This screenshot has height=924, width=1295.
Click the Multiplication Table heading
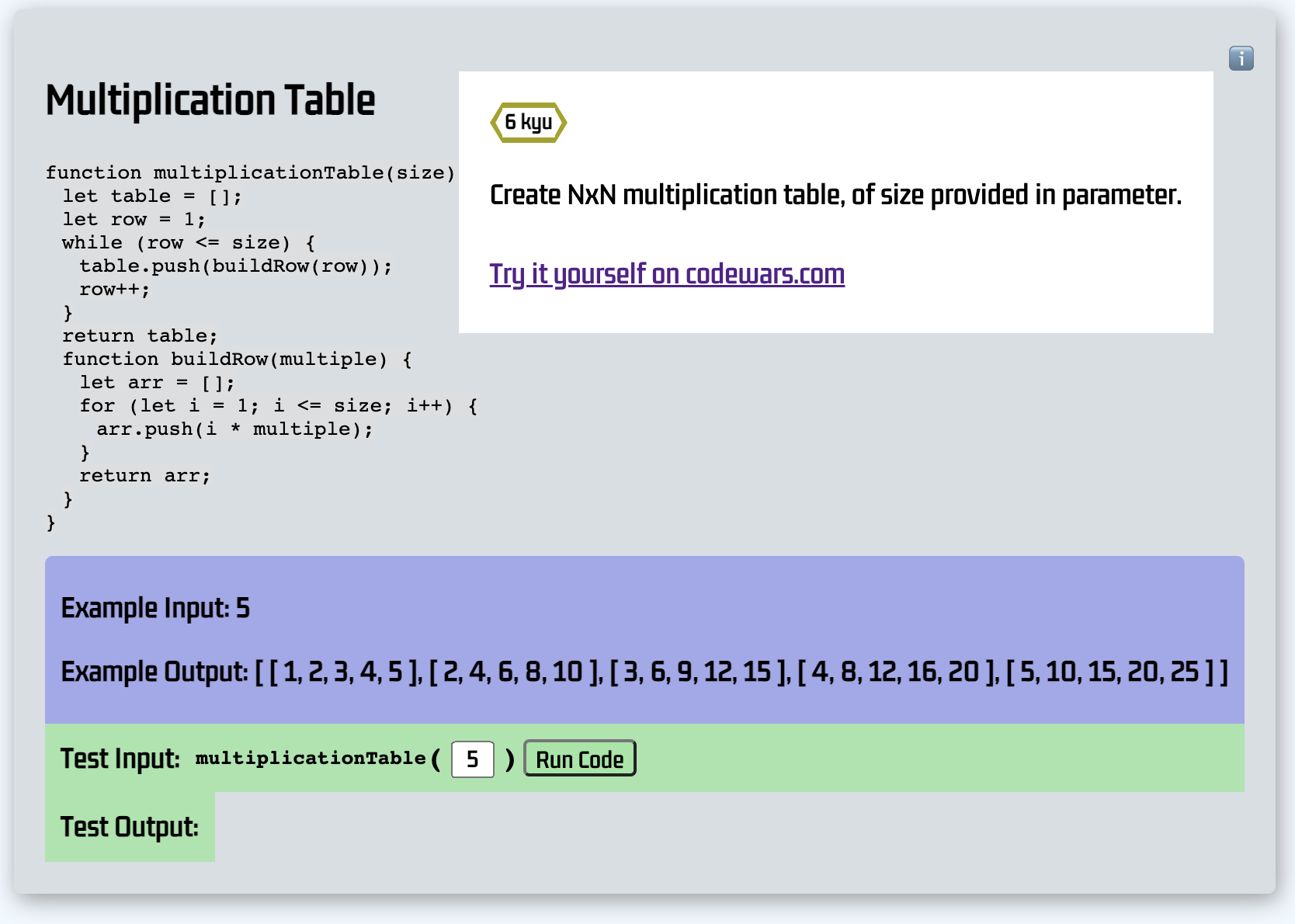click(210, 100)
